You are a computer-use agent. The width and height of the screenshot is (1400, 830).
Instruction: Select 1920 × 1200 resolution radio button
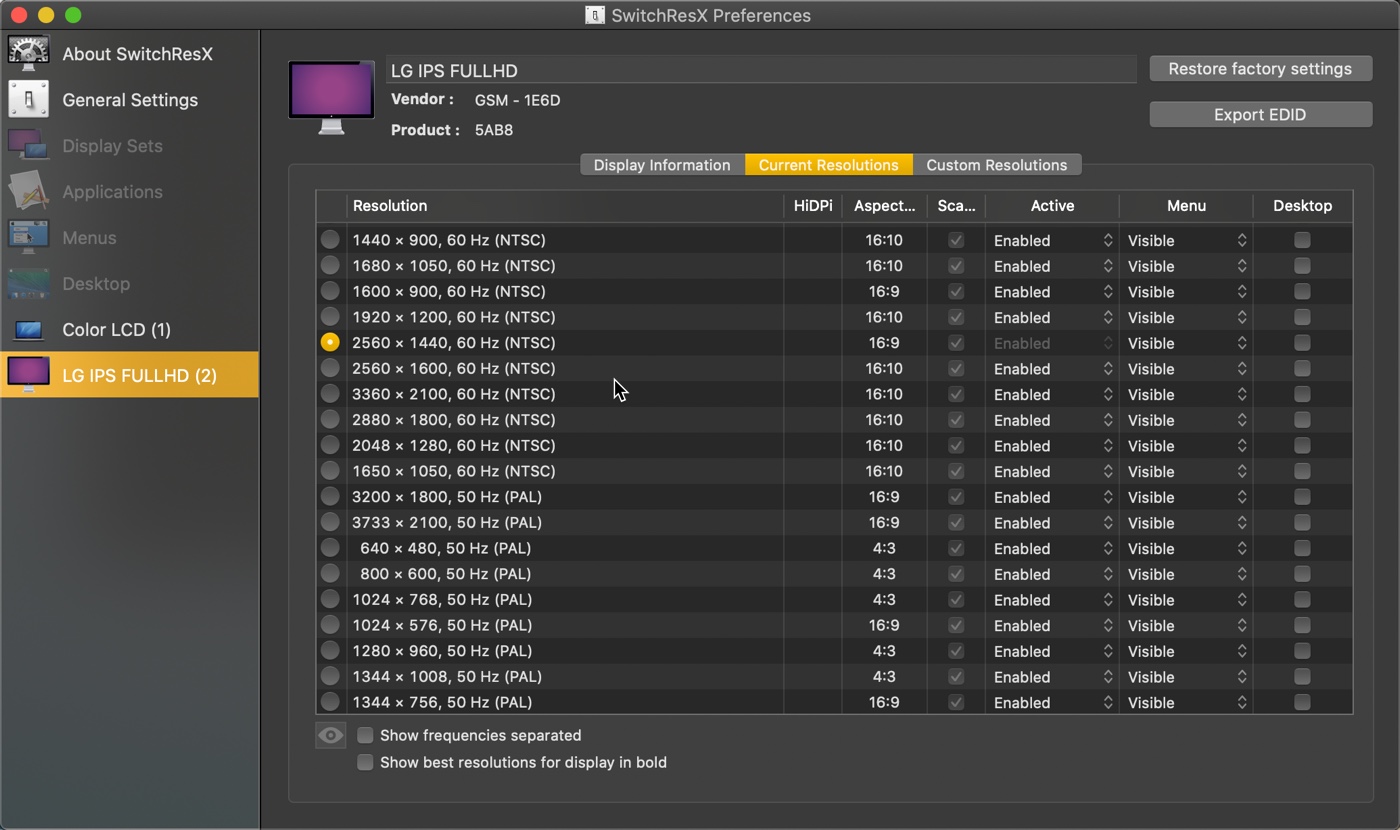(330, 317)
